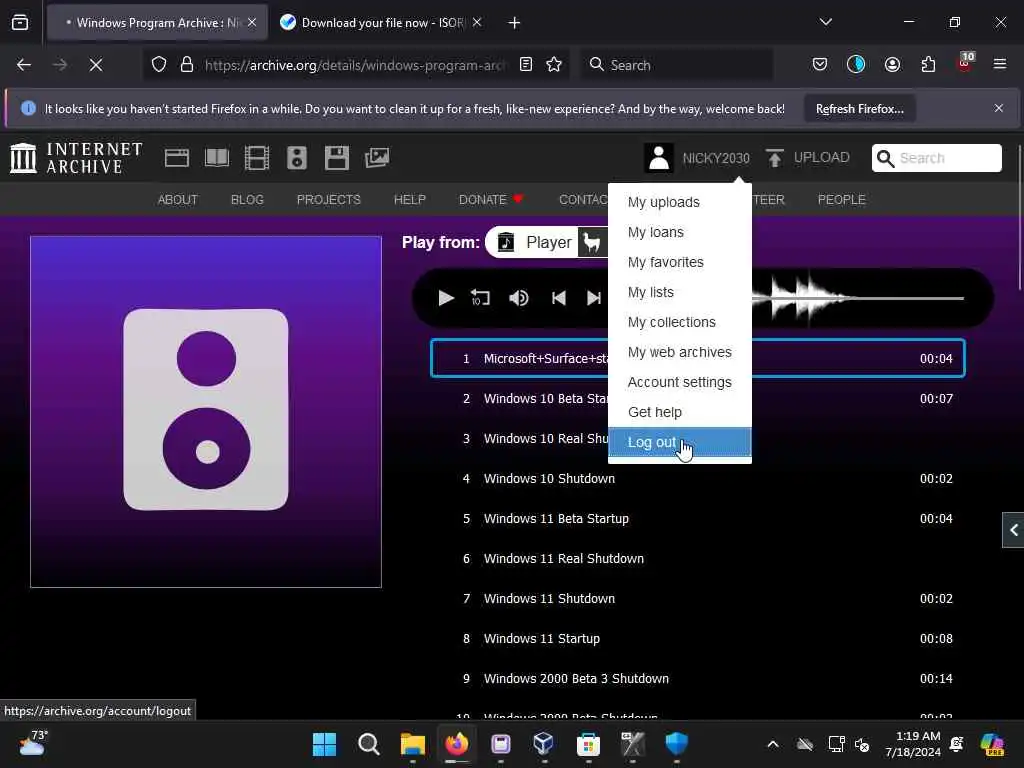This screenshot has width=1024, height=768.
Task: Open Account settings from menu
Action: click(x=680, y=383)
